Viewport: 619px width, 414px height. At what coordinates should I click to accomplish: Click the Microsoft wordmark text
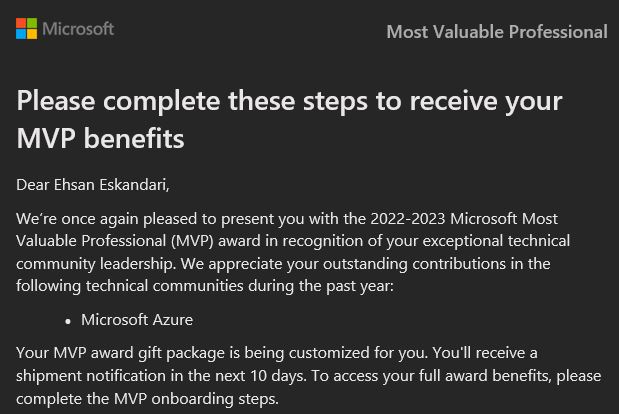pyautogui.click(x=78, y=29)
